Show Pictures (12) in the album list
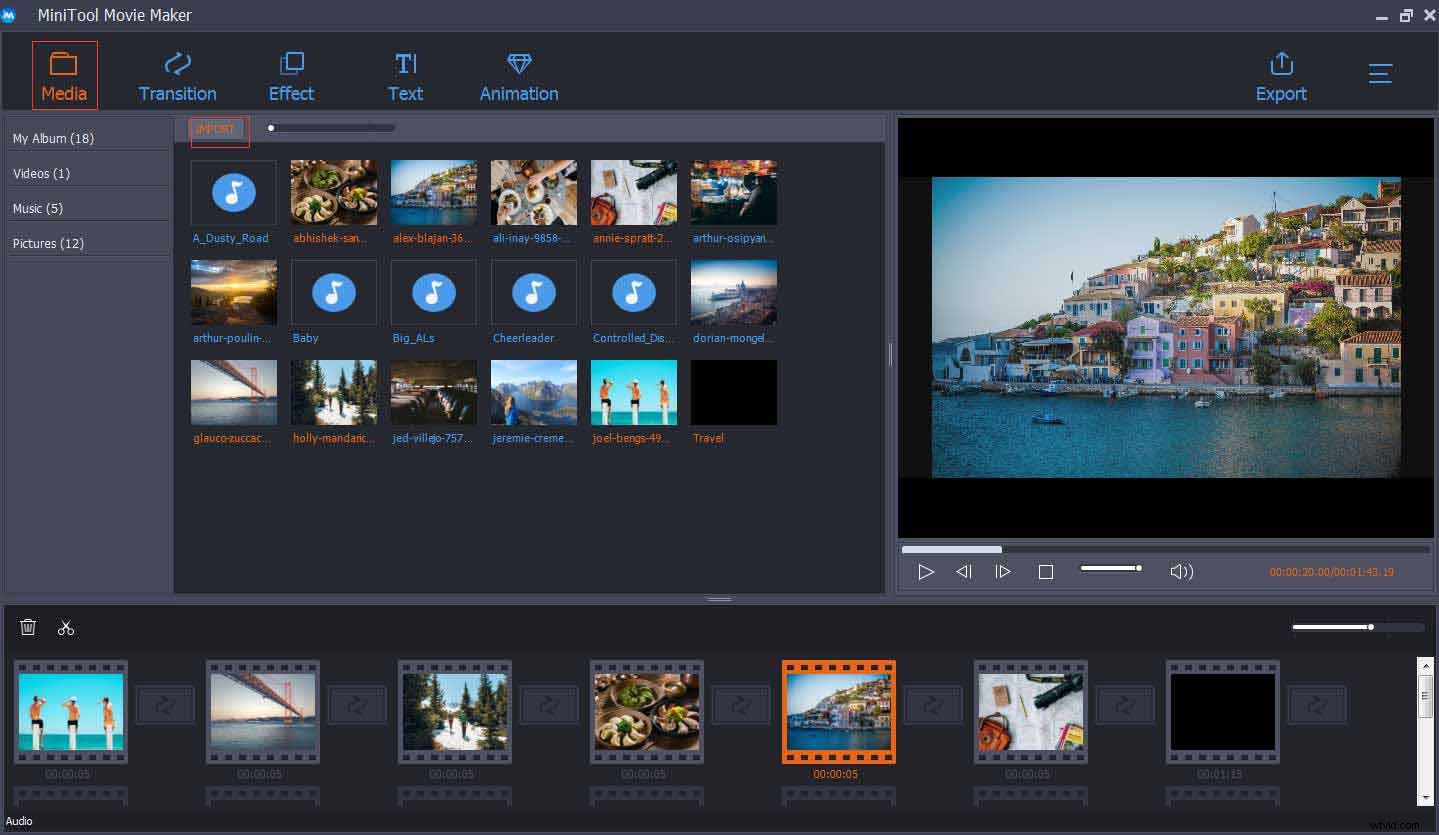This screenshot has height=835, width=1439. [48, 243]
